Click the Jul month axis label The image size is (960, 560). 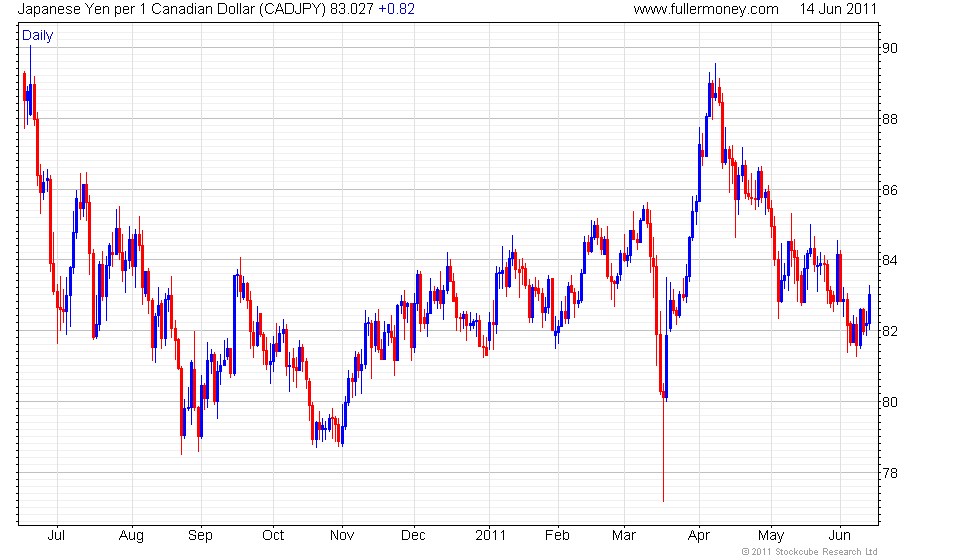point(56,536)
